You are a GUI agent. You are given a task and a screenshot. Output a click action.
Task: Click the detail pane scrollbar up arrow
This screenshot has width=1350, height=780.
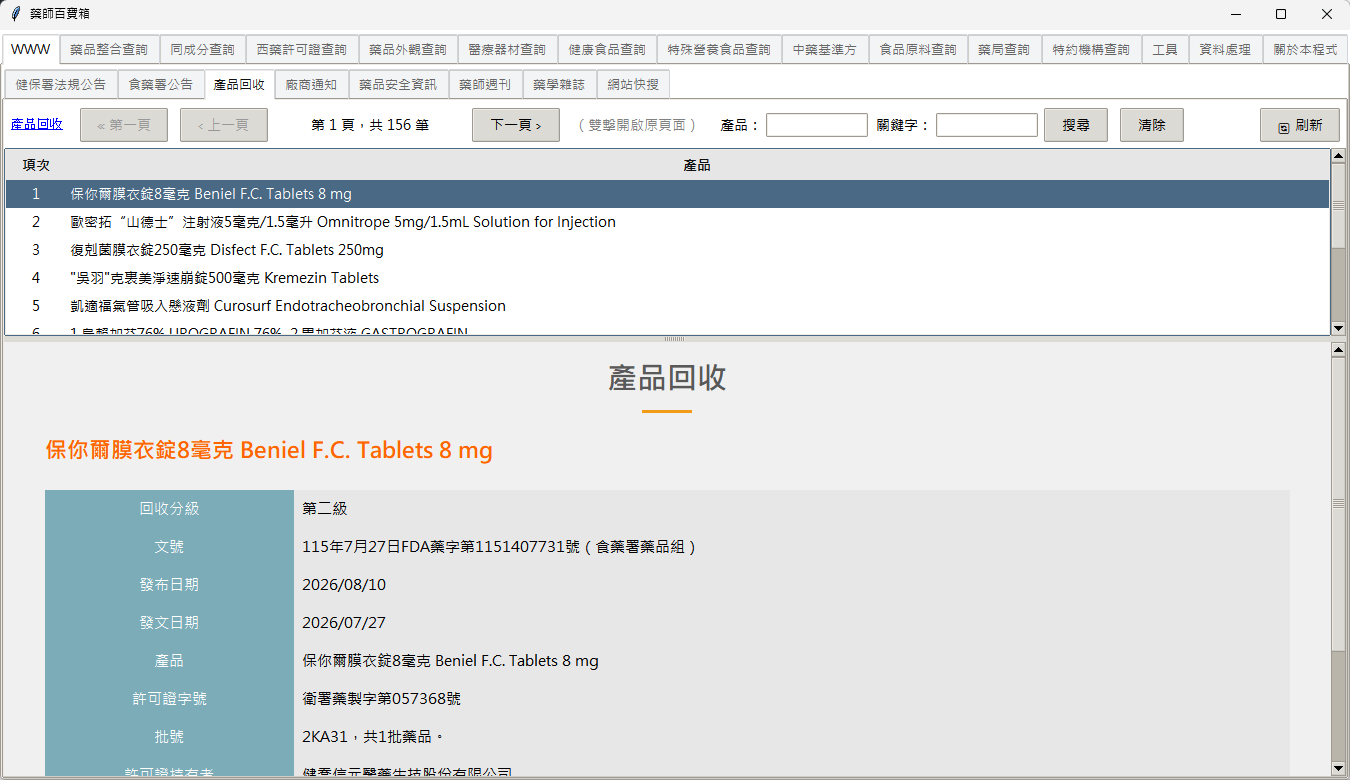(1338, 349)
